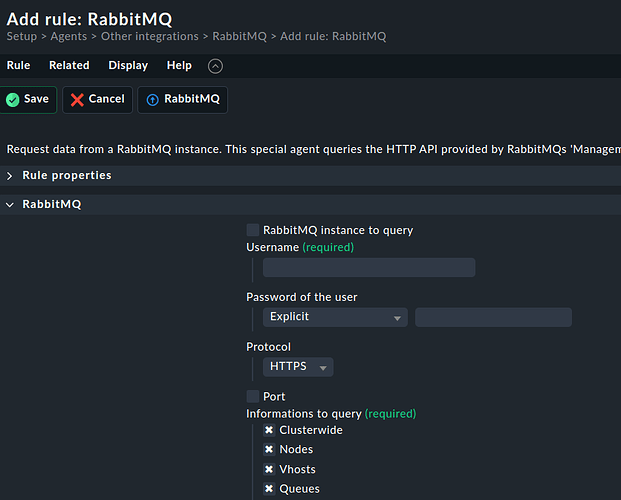
Task: Go to Other integrations breadcrumb link
Action: point(151,37)
